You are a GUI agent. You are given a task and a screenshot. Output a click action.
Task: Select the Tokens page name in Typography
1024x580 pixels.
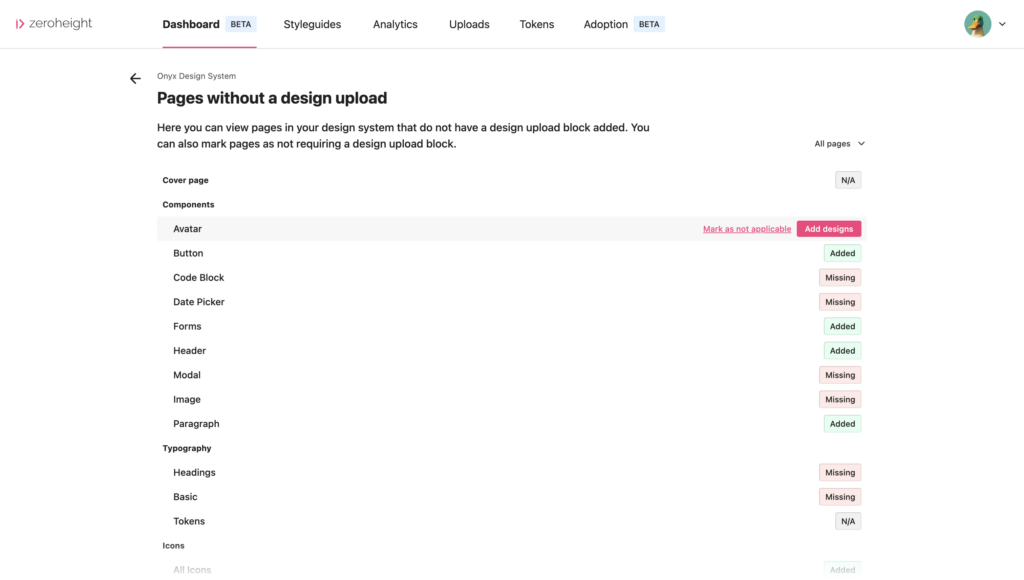coord(189,521)
